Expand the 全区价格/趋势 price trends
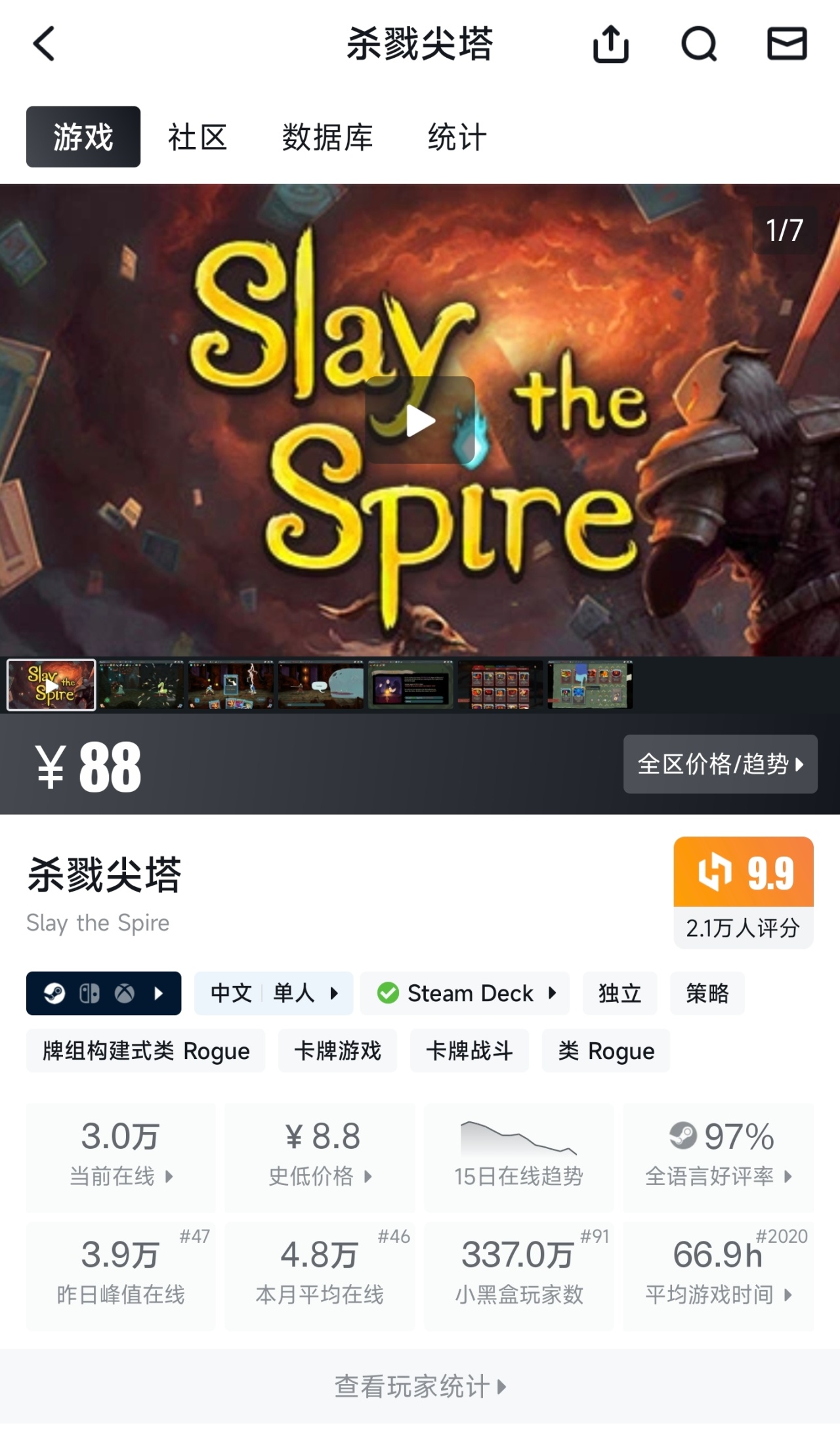This screenshot has width=840, height=1447. pos(721,764)
